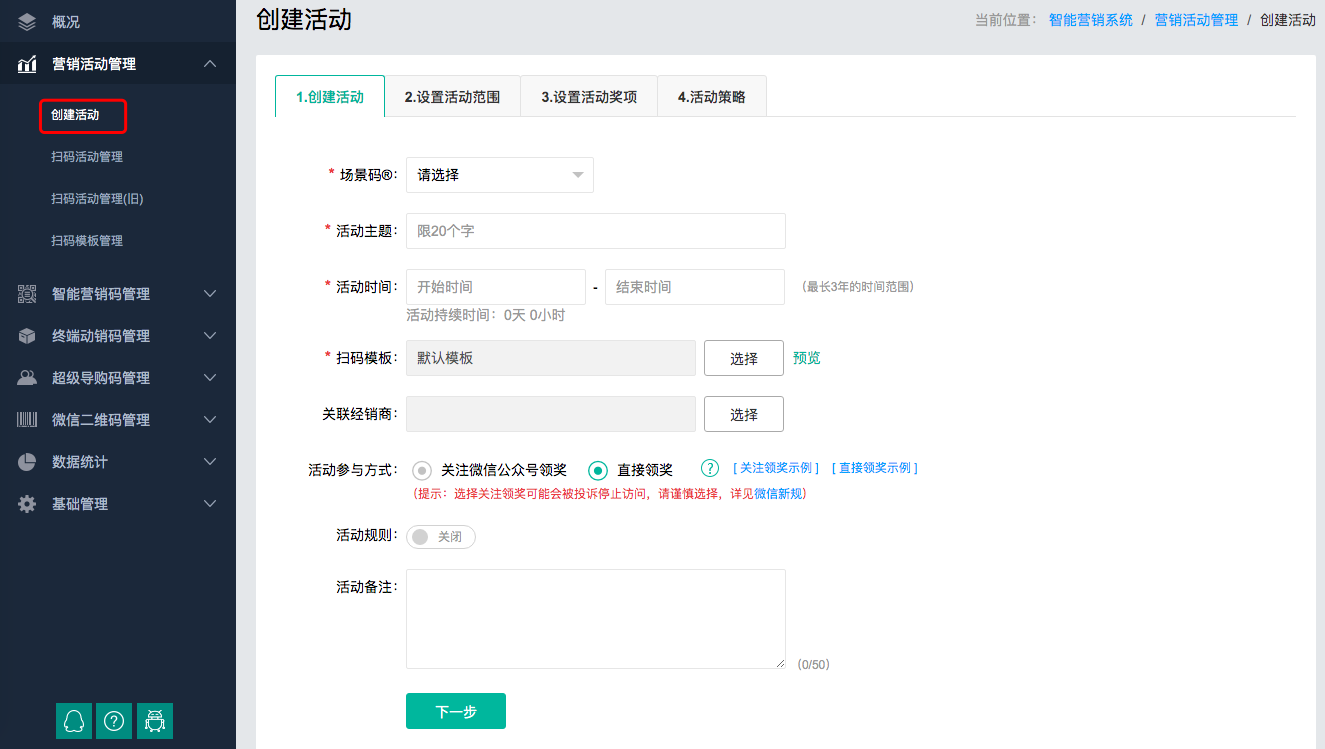This screenshot has height=749, width=1325.
Task: Click the 智能营销码管理 QR code icon
Action: (x=27, y=294)
